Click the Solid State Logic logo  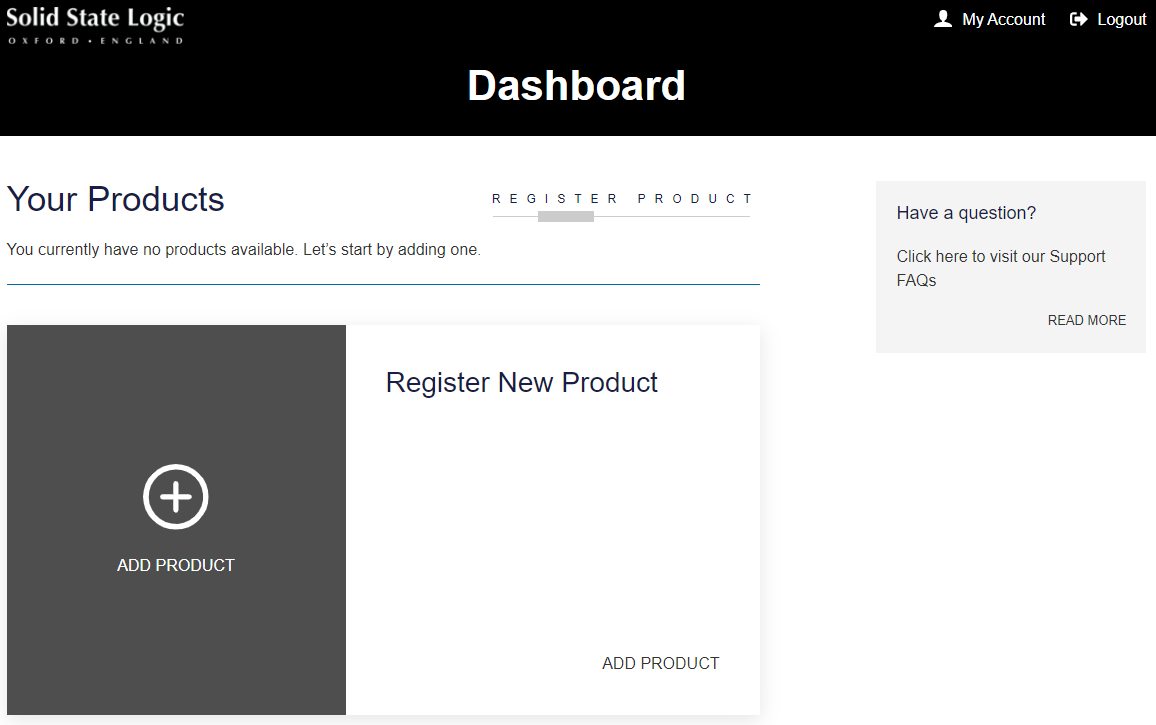point(95,20)
